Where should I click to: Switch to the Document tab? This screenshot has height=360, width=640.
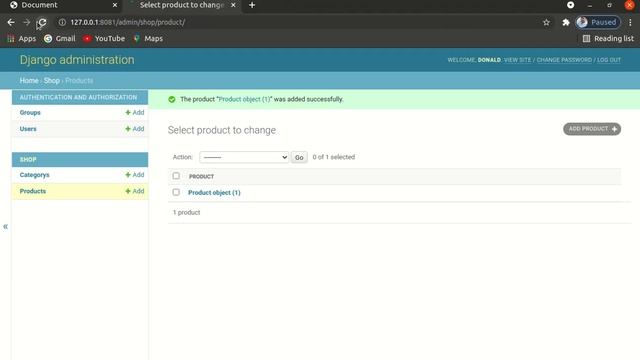pyautogui.click(x=40, y=5)
